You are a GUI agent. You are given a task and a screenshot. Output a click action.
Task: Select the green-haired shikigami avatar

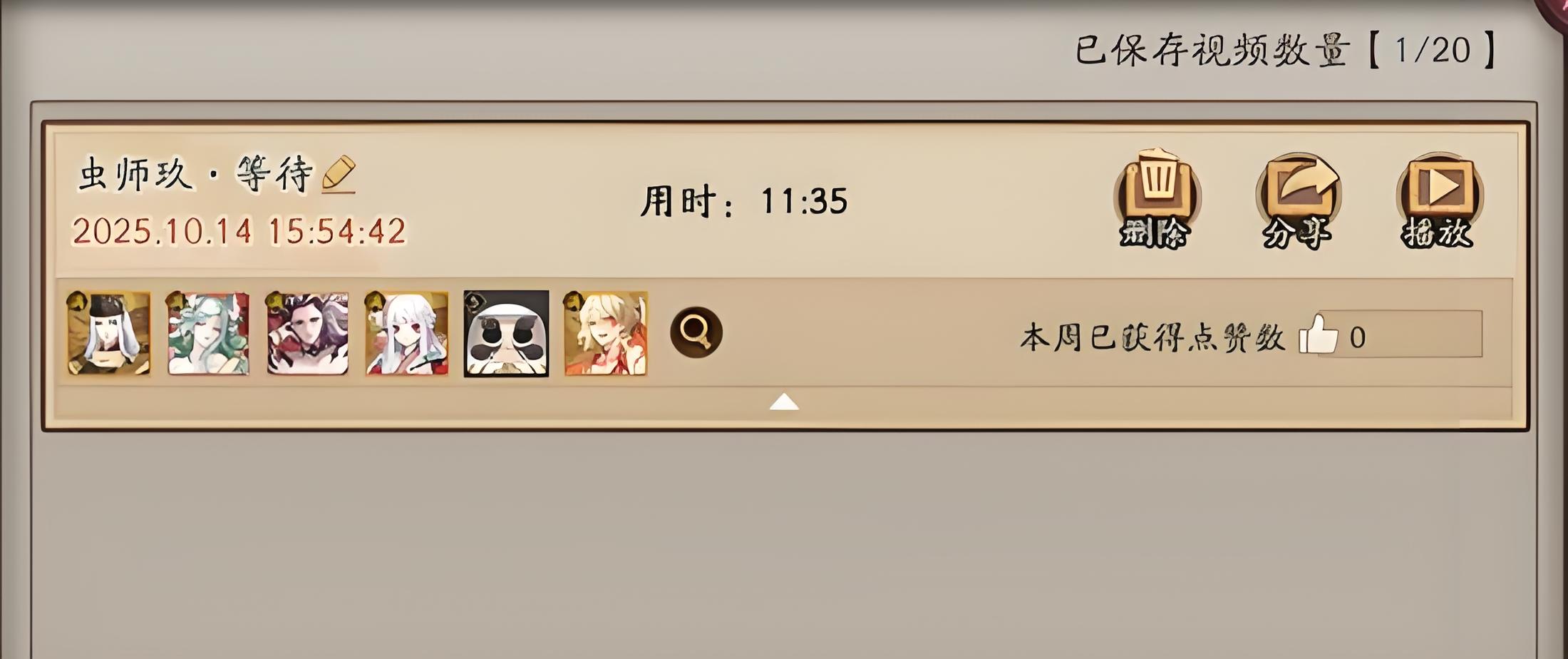pos(207,333)
